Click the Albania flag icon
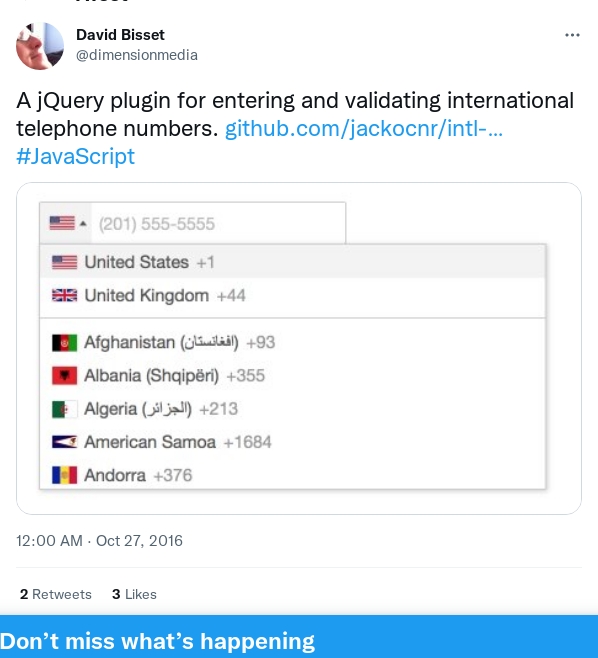The image size is (598, 658). (64, 376)
